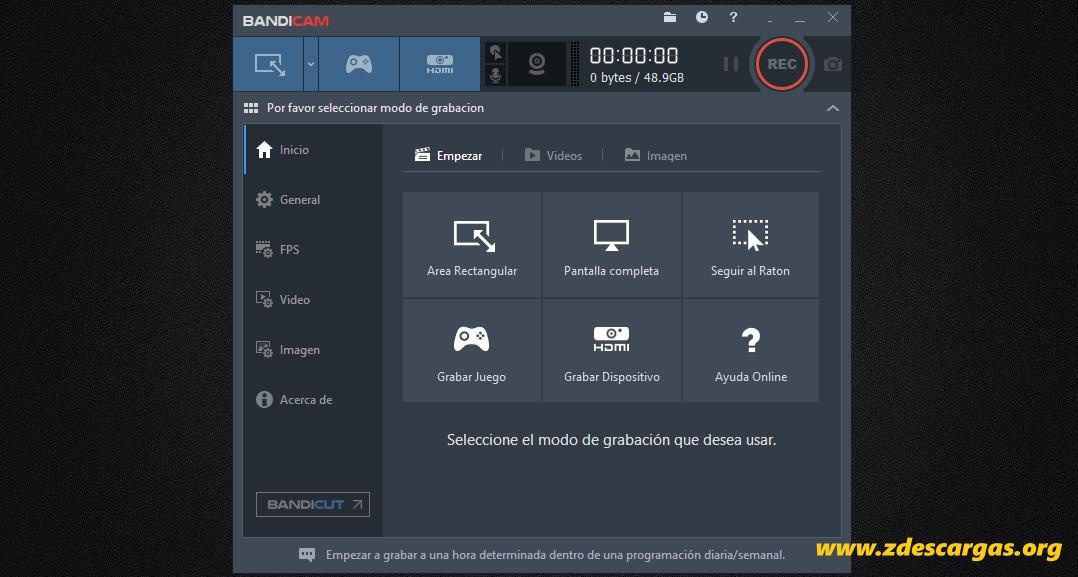The image size is (1078, 577).
Task: Open the screen recording mode dropdown arrow
Action: coord(311,65)
